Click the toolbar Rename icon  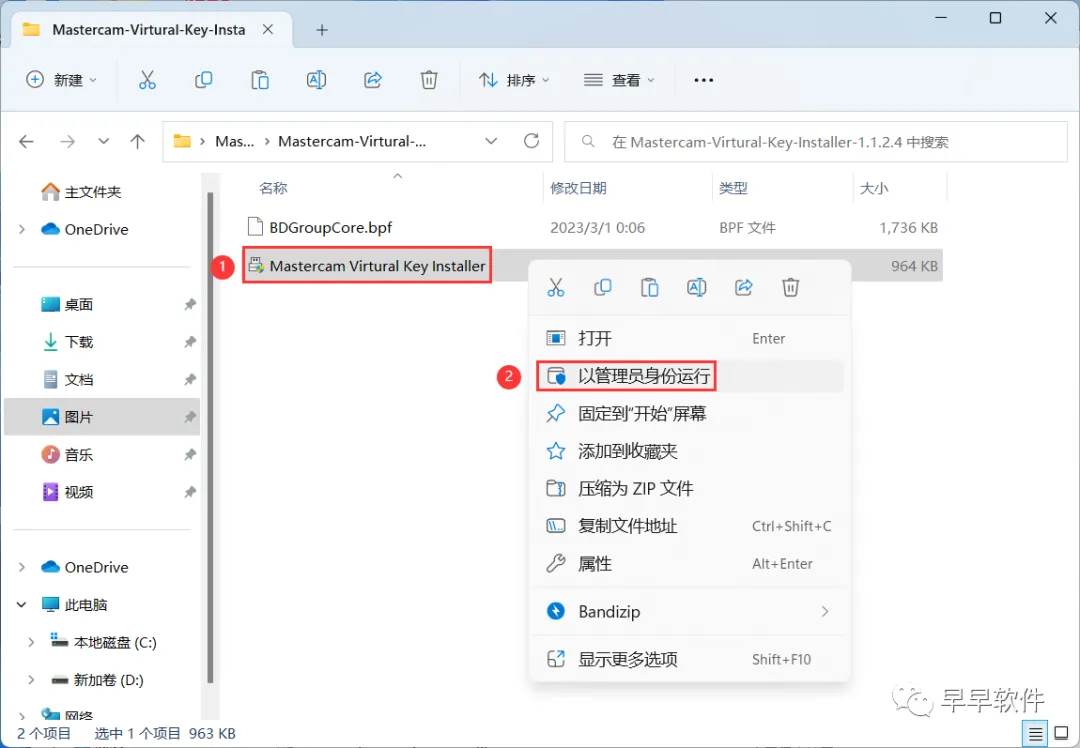[316, 80]
